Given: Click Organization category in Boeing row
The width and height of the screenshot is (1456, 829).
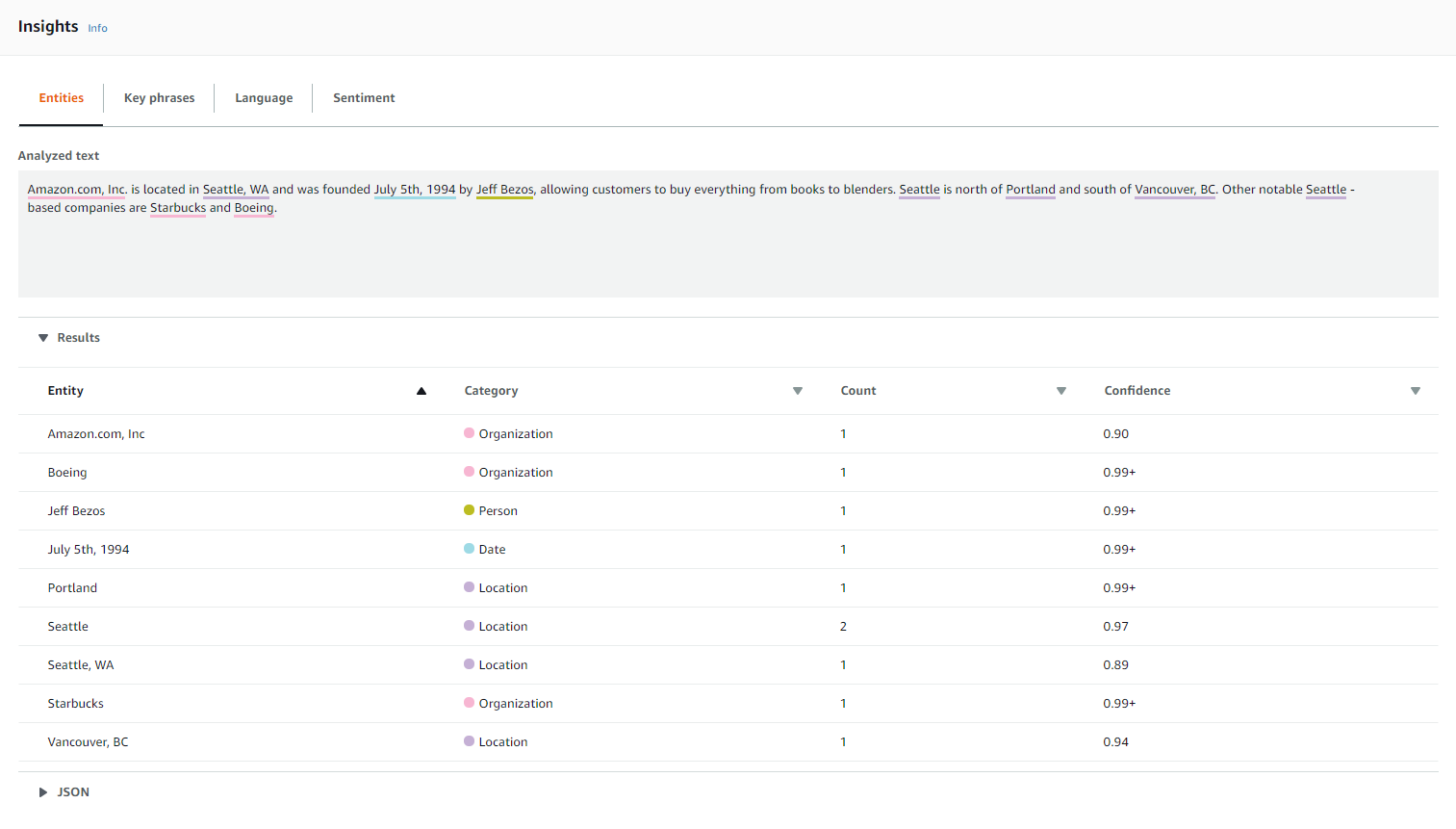Looking at the screenshot, I should coord(516,473).
